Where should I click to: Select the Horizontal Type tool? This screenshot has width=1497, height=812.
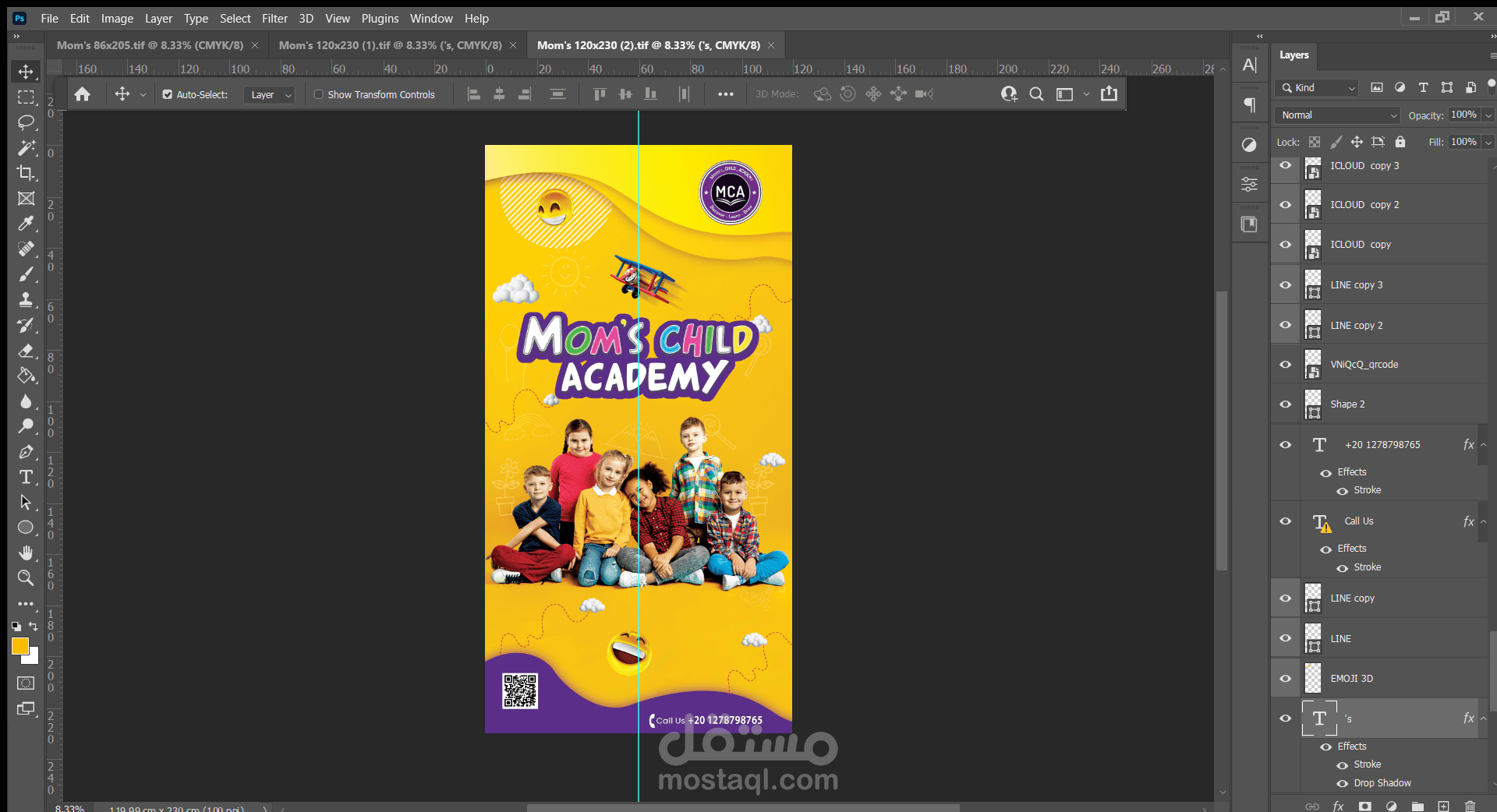coord(26,477)
